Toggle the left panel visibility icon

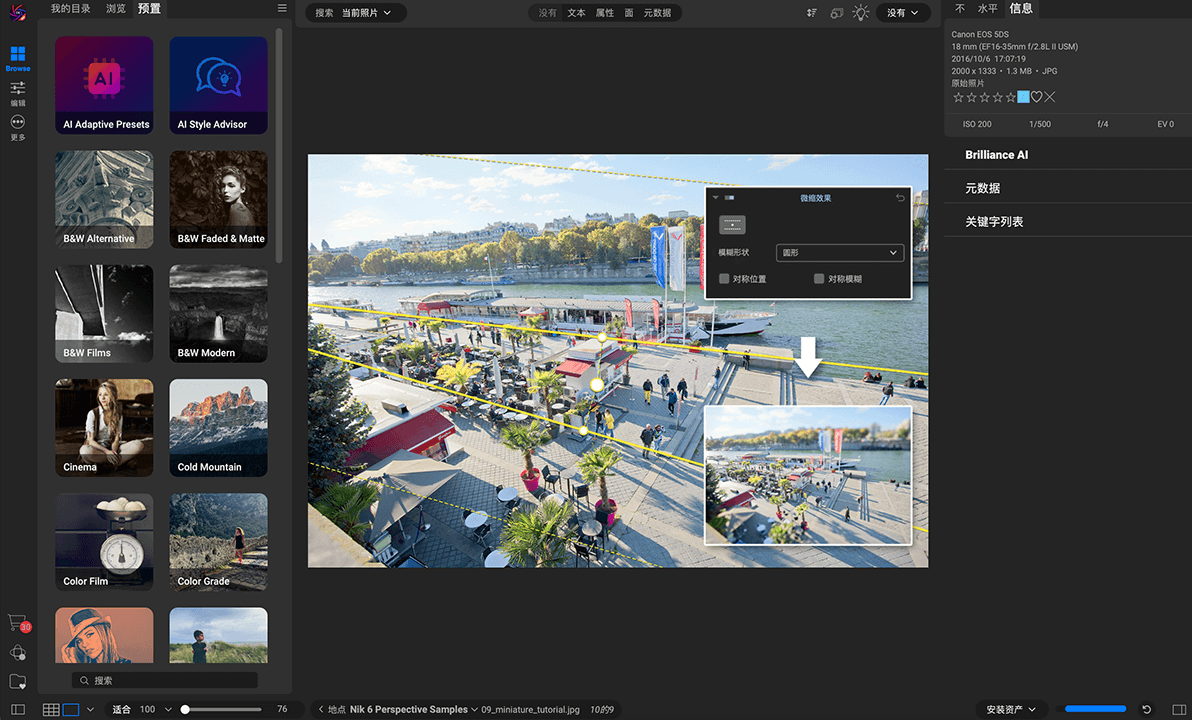pos(18,709)
